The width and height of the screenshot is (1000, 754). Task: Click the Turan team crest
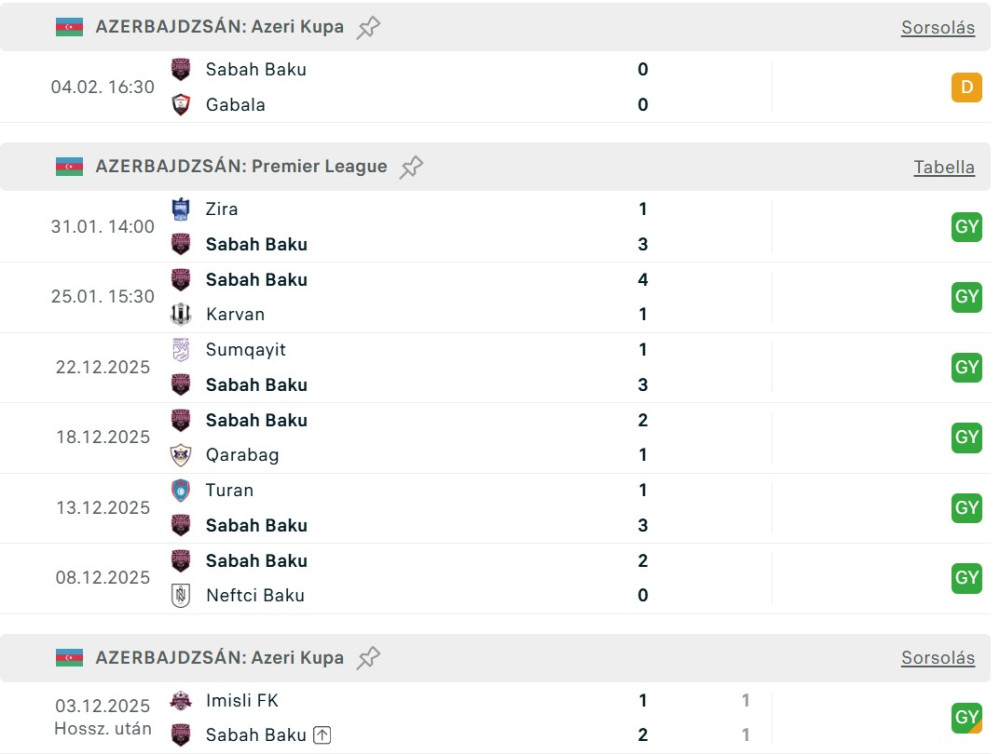[181, 490]
